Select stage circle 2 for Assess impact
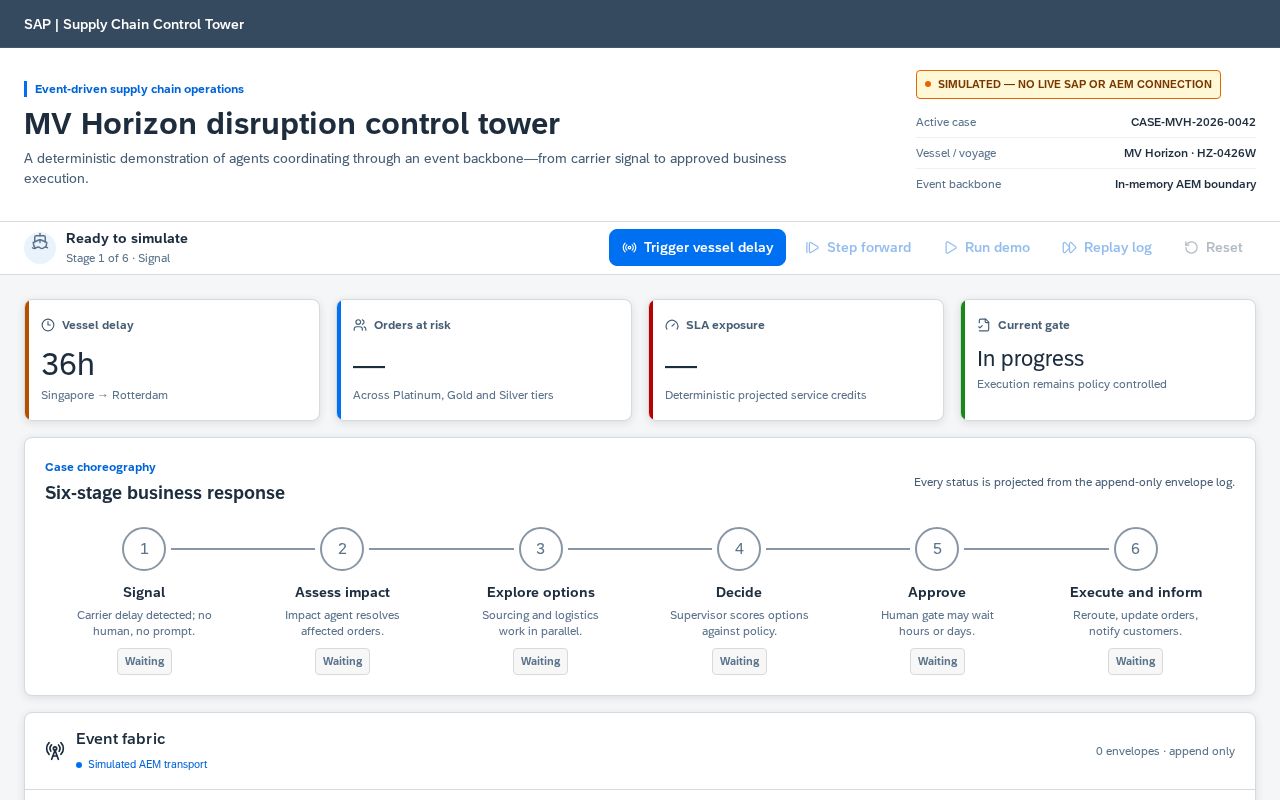The width and height of the screenshot is (1280, 800). pos(342,549)
